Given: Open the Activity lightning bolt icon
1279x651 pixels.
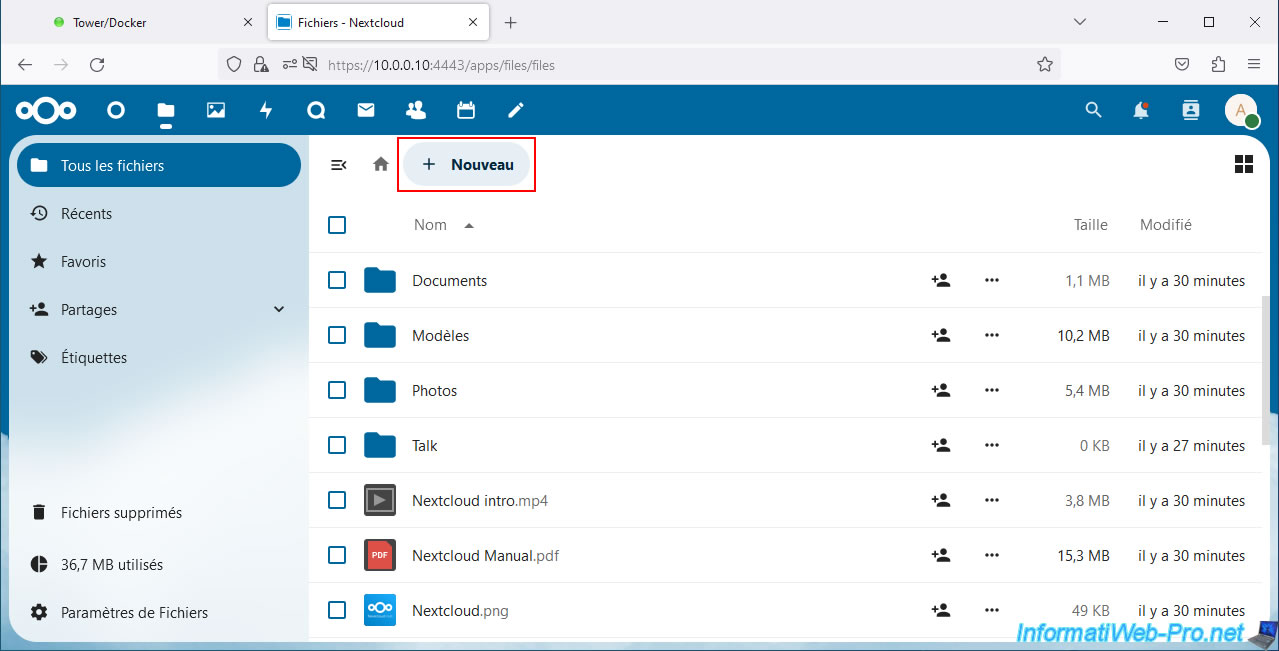Looking at the screenshot, I should pyautogui.click(x=266, y=110).
